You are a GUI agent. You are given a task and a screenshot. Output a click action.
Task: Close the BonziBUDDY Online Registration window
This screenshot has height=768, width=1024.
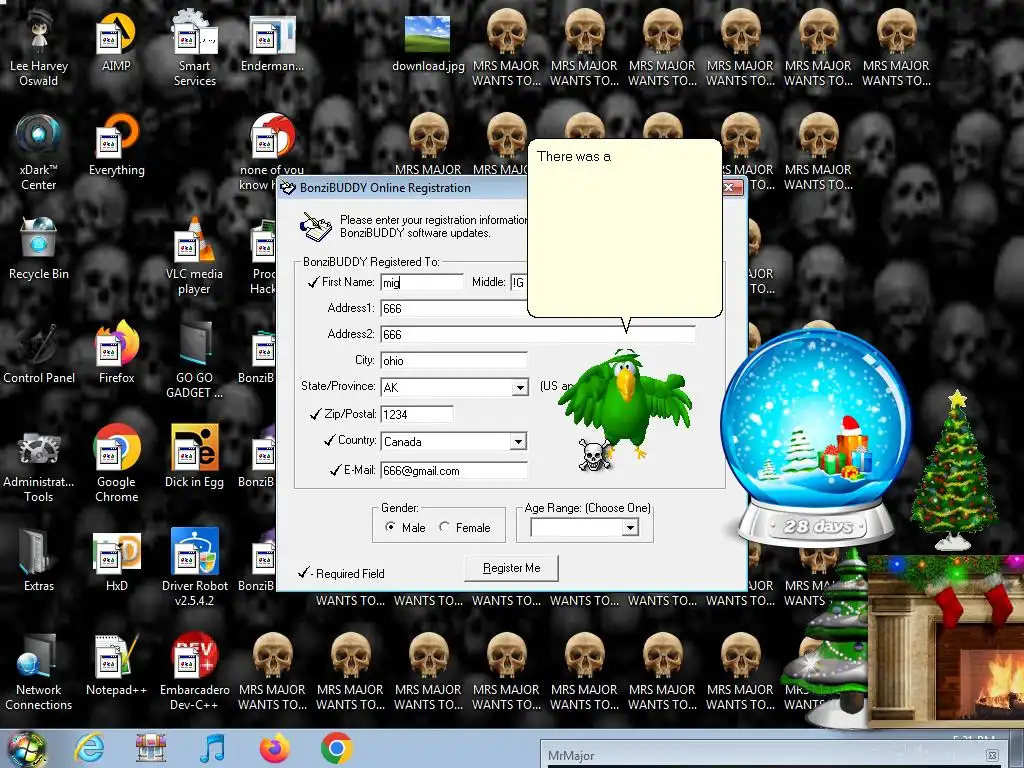pos(733,188)
